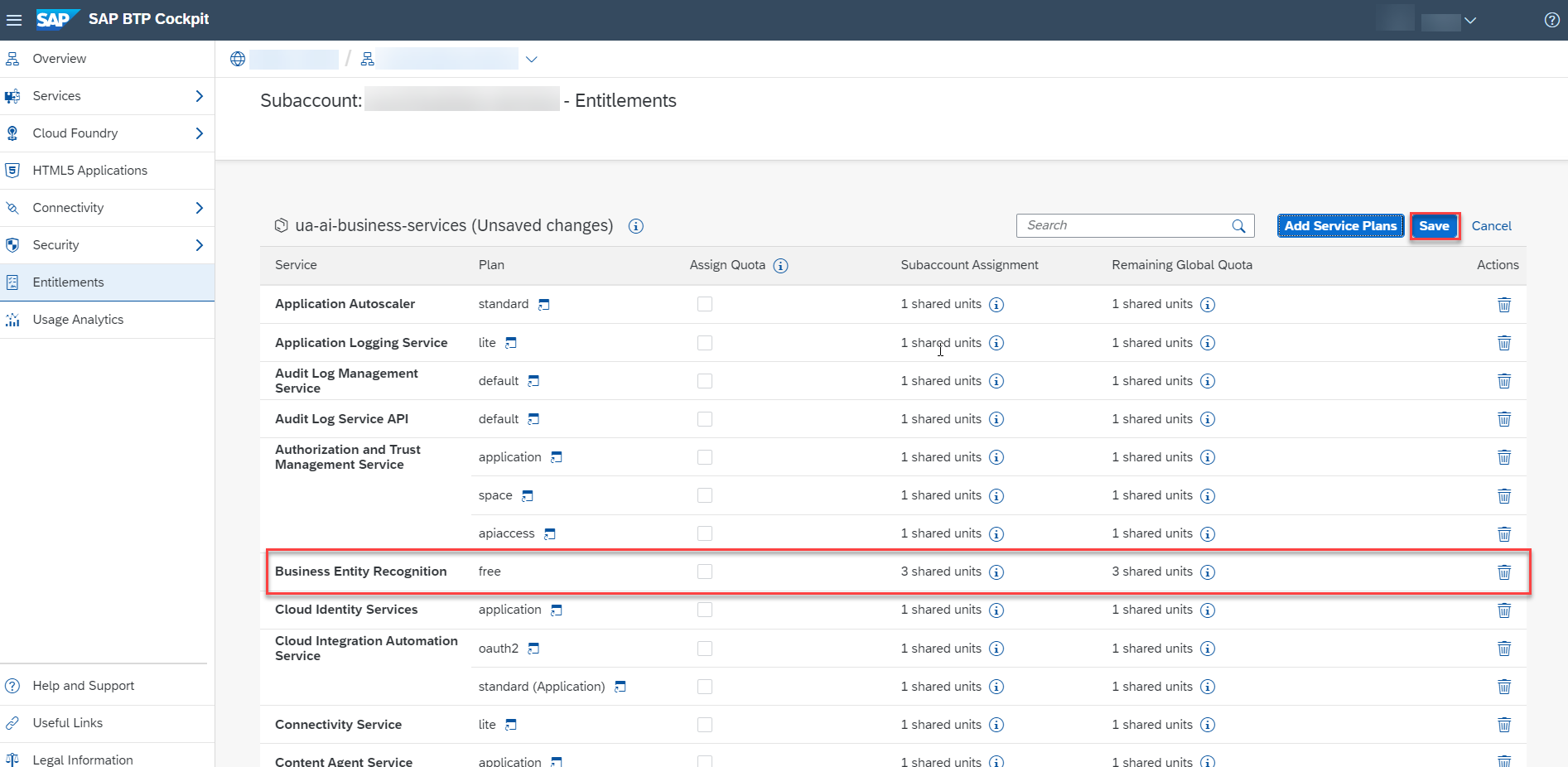Select Entitlements in the sidebar
This screenshot has width=1568, height=767.
tap(108, 282)
